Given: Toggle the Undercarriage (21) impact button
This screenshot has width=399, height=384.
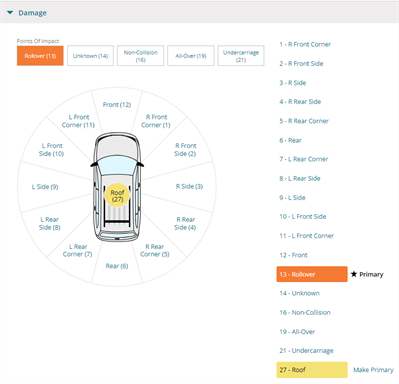Looking at the screenshot, I should [x=241, y=56].
